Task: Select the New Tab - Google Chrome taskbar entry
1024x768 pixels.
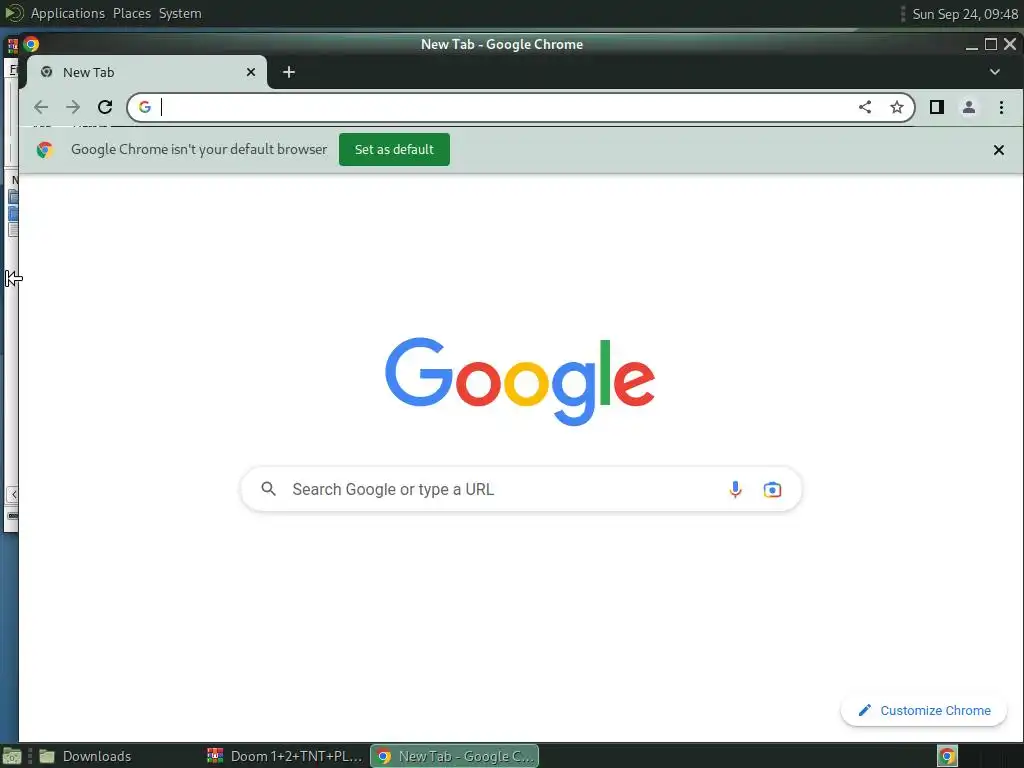Action: (455, 756)
